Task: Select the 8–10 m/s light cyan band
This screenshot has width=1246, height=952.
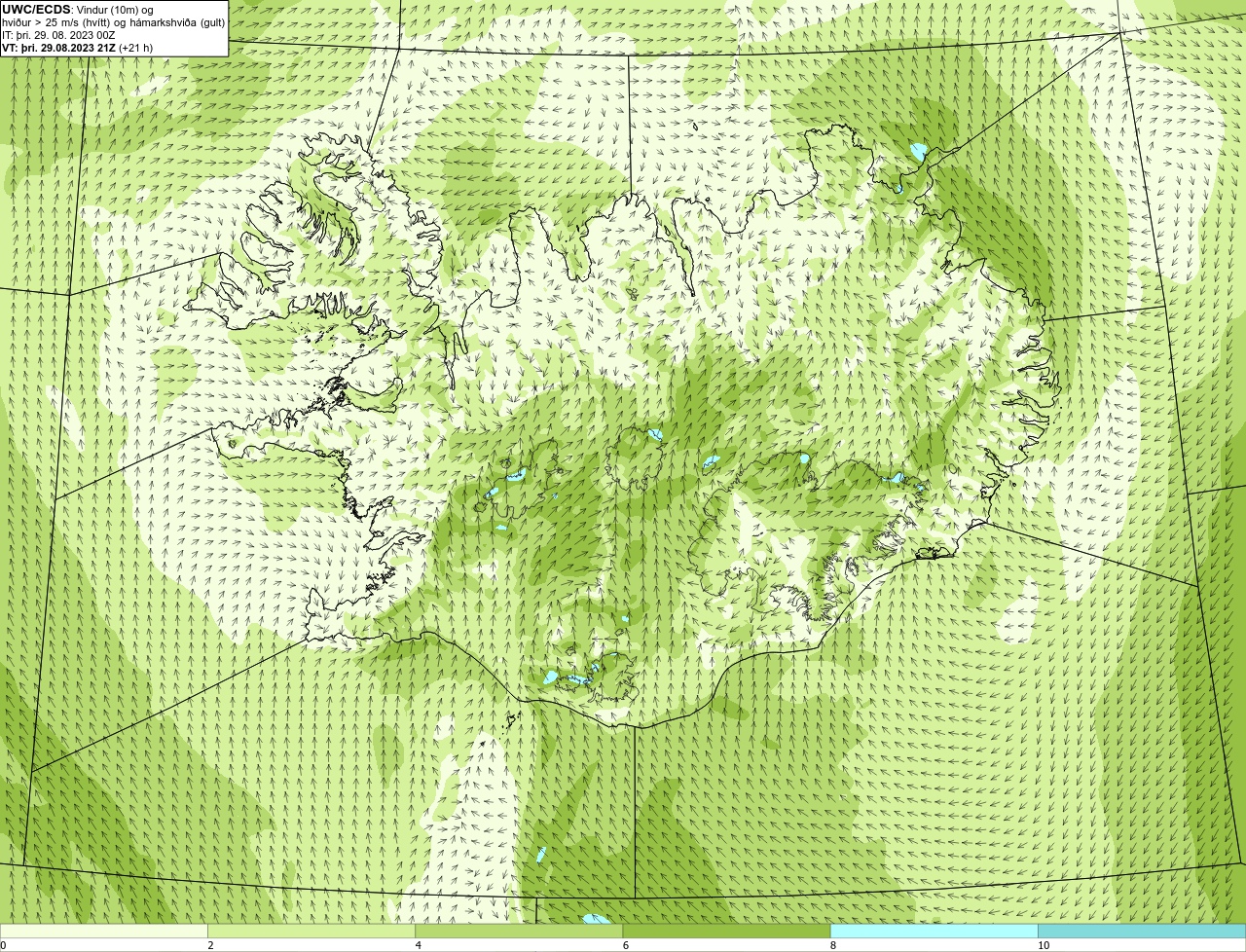Action: pyautogui.click(x=934, y=931)
